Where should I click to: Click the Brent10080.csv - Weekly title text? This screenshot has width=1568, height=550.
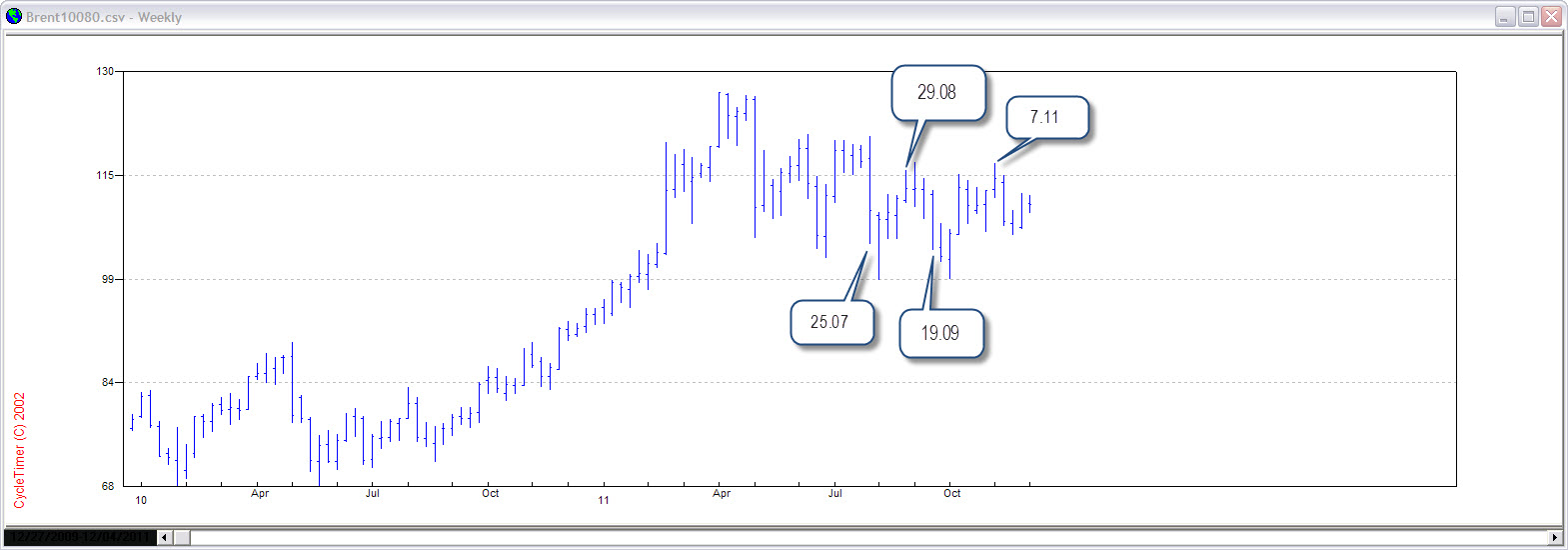click(x=104, y=17)
